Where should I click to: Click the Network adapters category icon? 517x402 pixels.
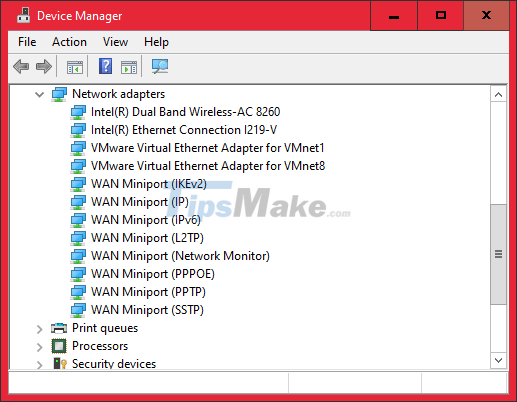[x=59, y=94]
